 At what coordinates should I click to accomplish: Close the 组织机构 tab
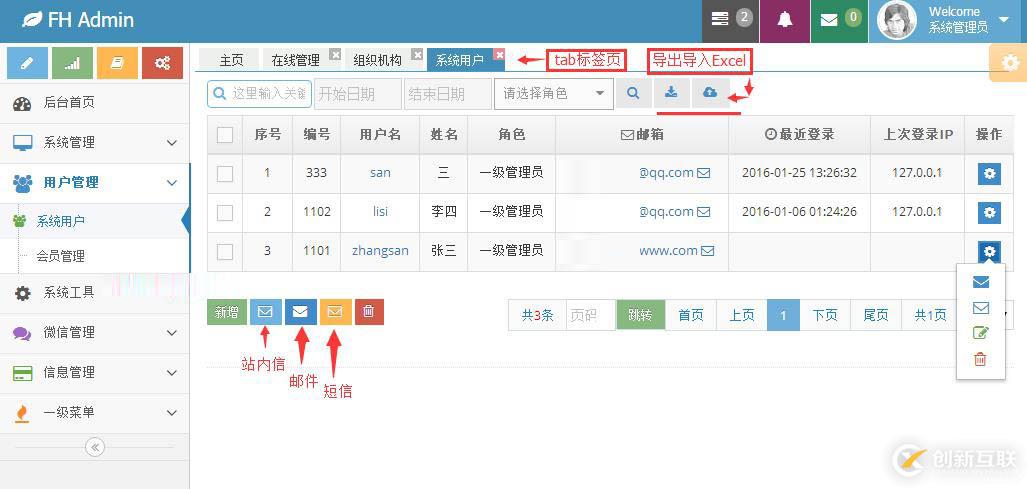(x=417, y=55)
